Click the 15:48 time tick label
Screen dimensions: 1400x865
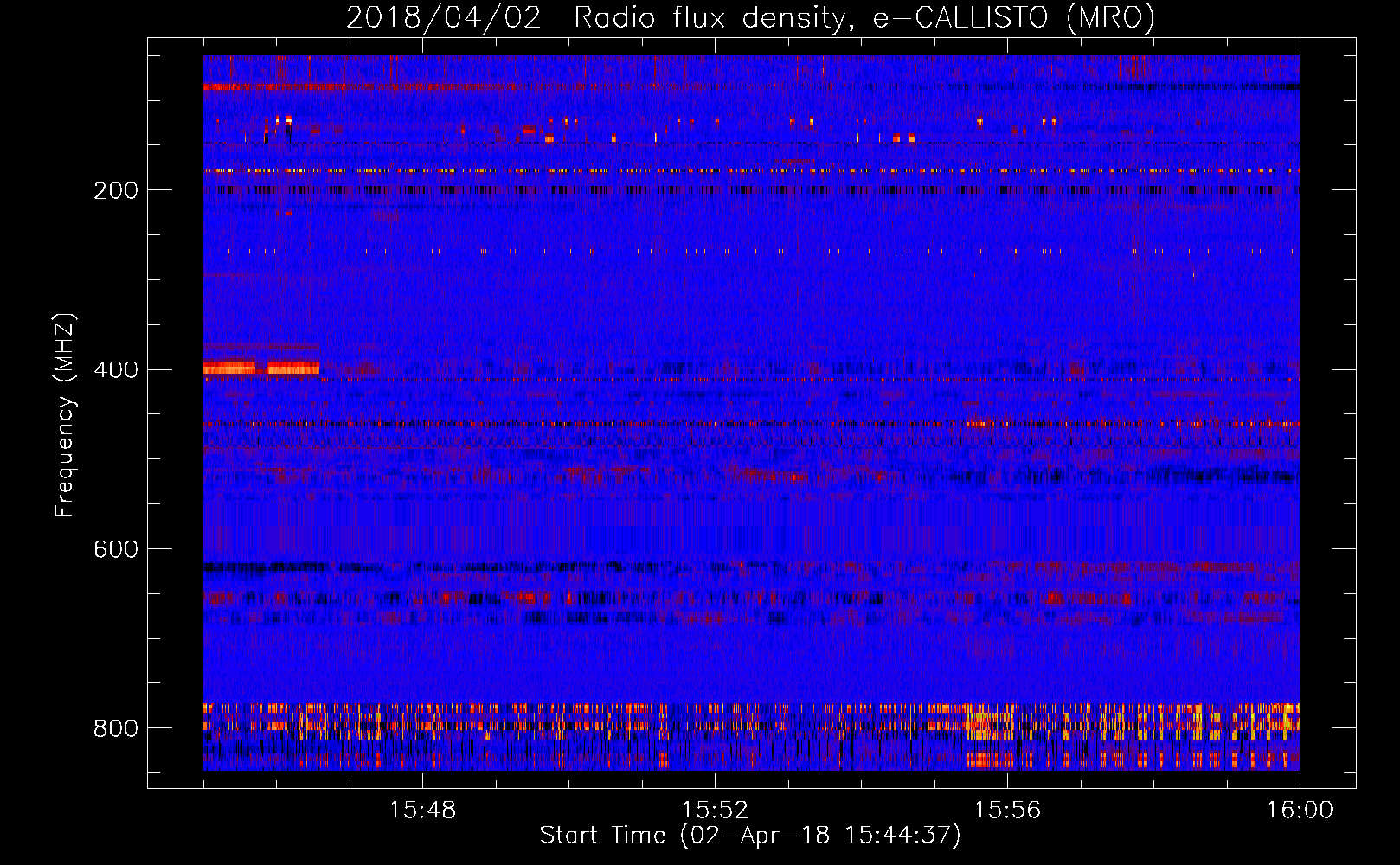point(422,811)
